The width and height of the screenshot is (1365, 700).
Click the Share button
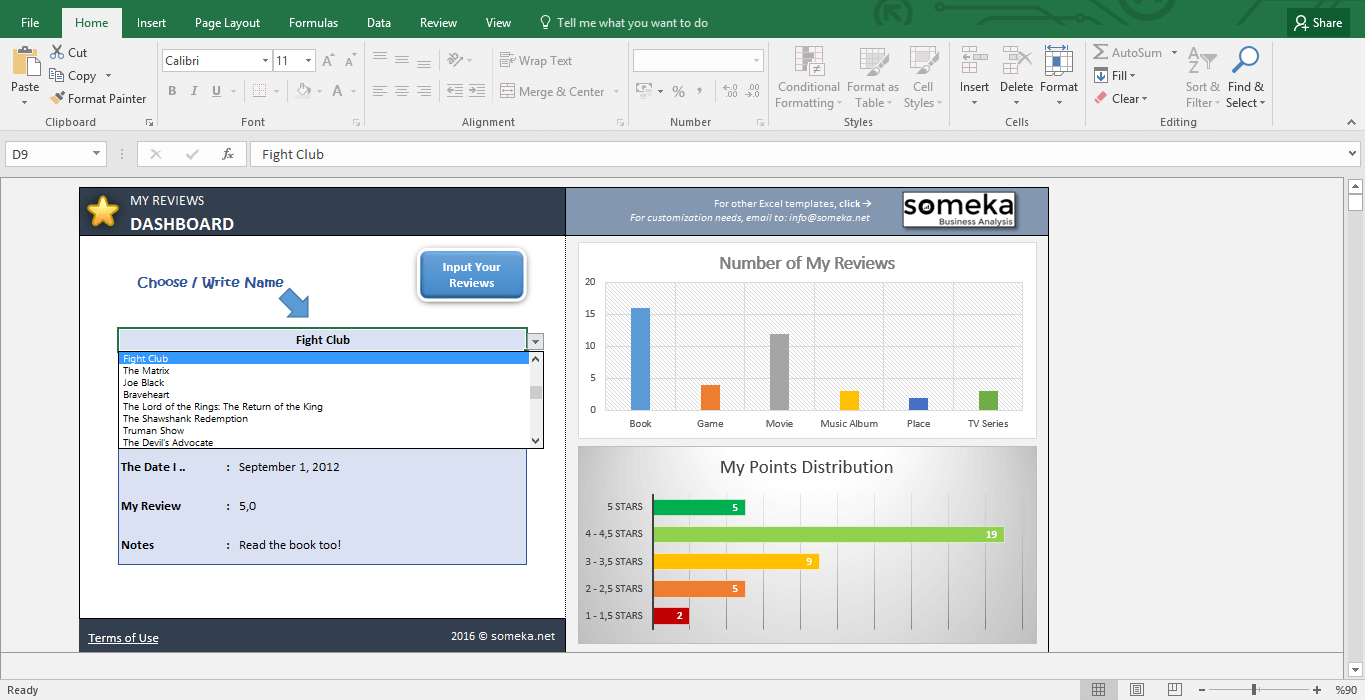pos(1318,23)
